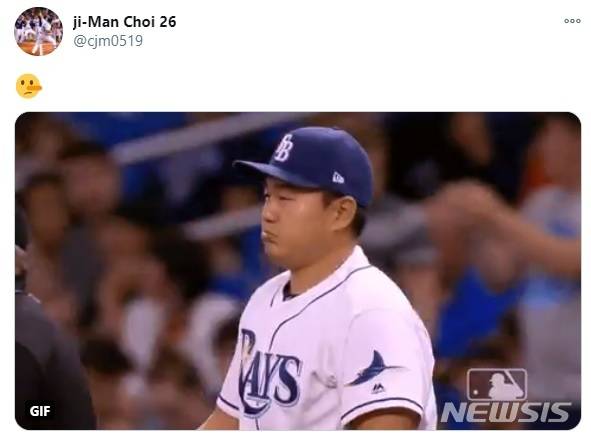Open the three-dot more options menu

(572, 21)
